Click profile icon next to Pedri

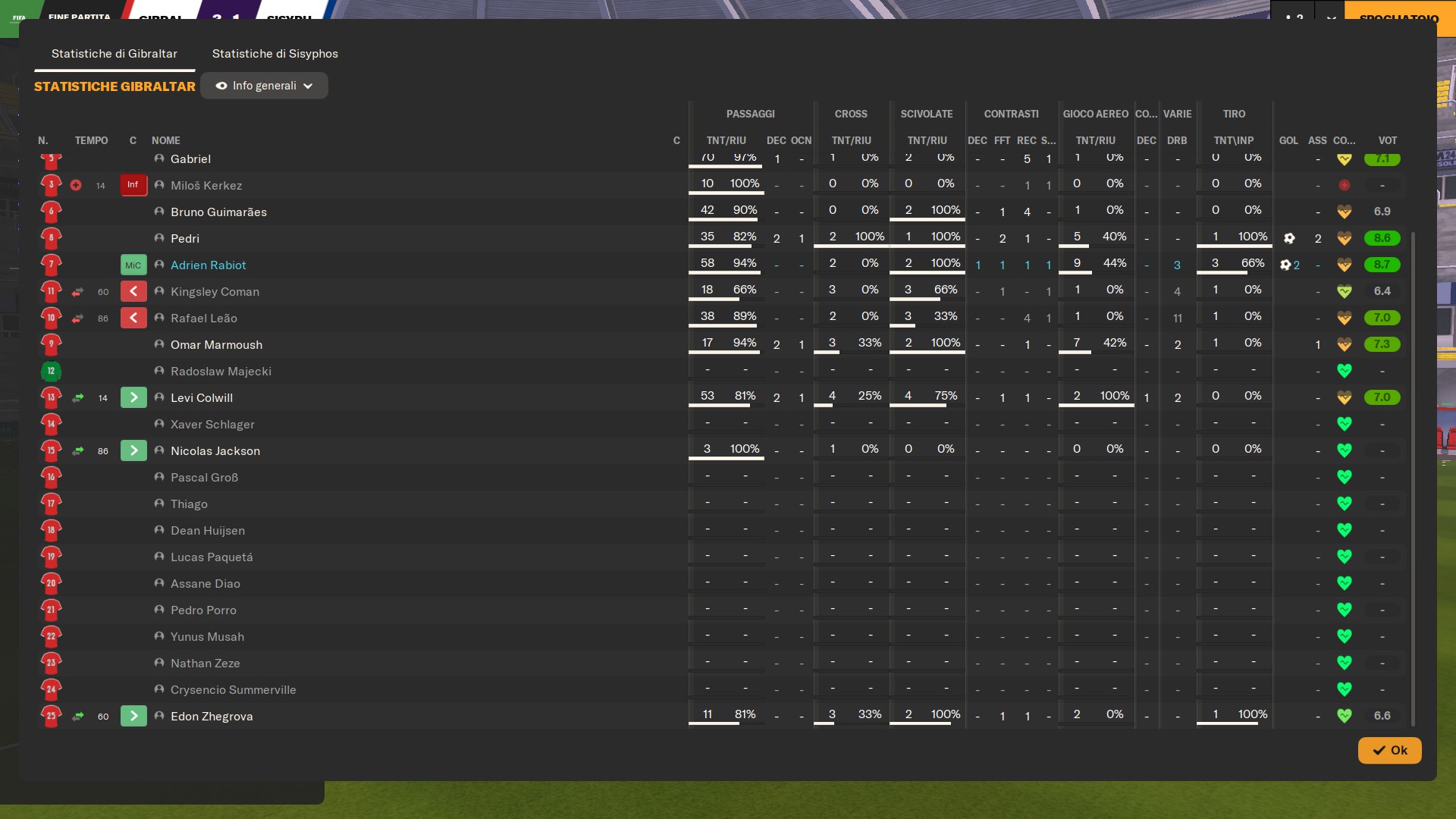click(x=159, y=238)
